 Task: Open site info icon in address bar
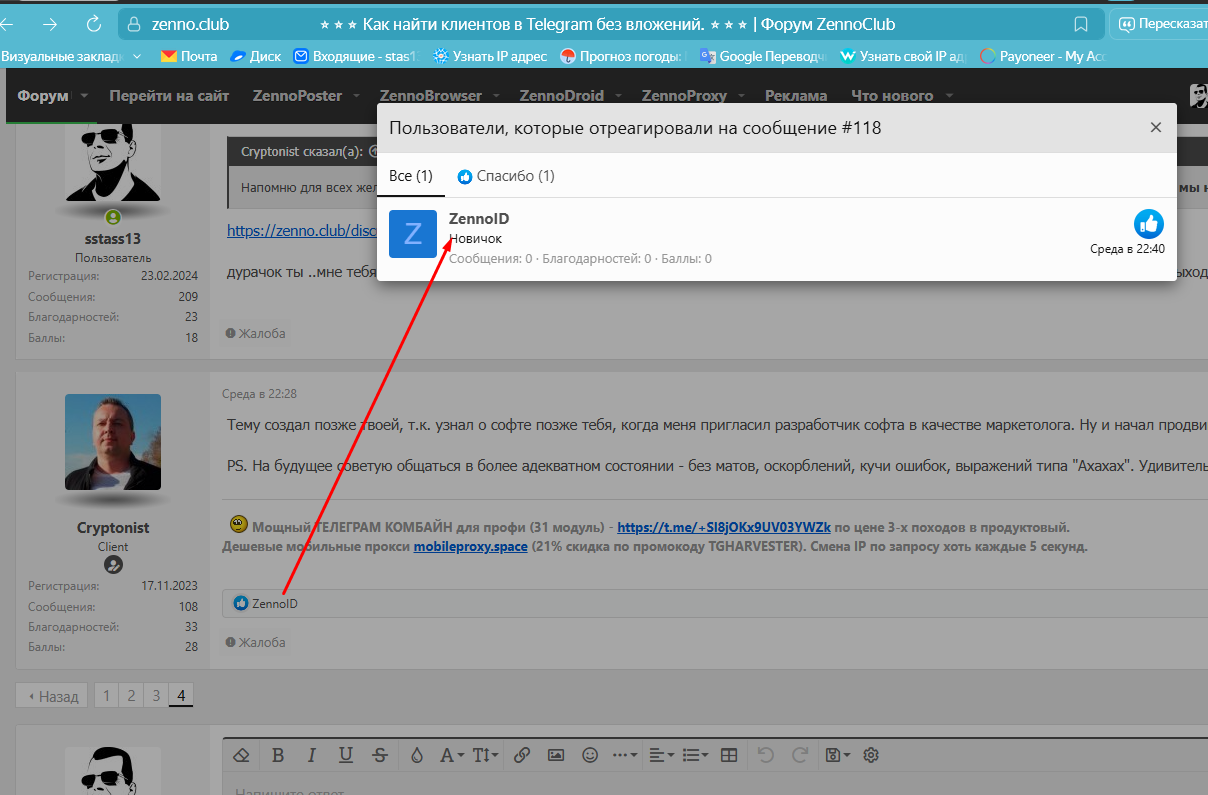(x=136, y=24)
